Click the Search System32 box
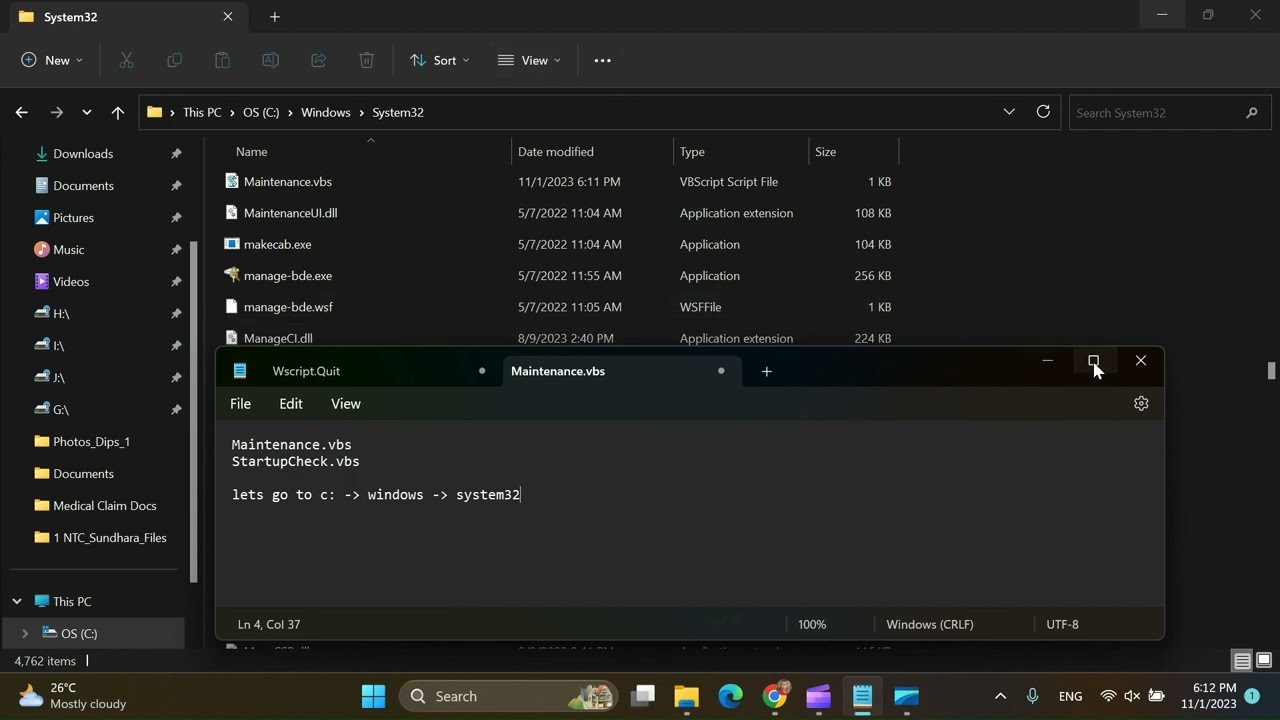 [x=1168, y=112]
